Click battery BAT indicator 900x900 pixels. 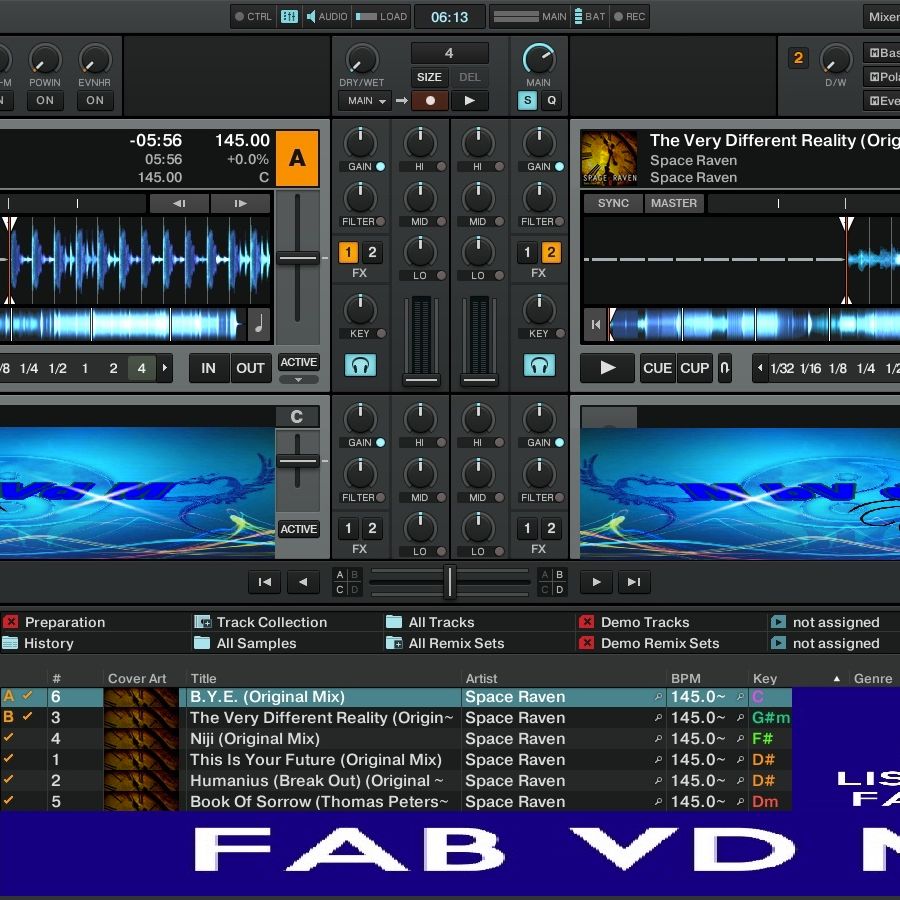tap(589, 17)
